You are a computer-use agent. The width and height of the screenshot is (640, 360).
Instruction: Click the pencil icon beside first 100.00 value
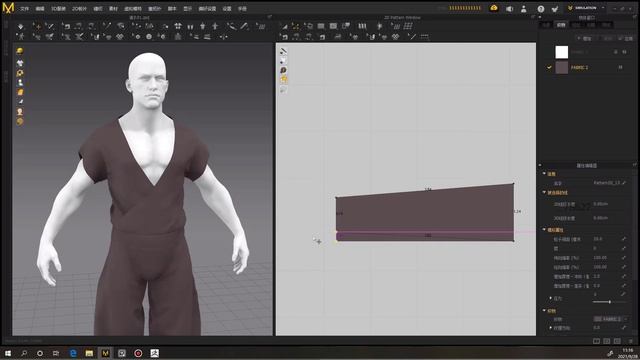pos(624,258)
